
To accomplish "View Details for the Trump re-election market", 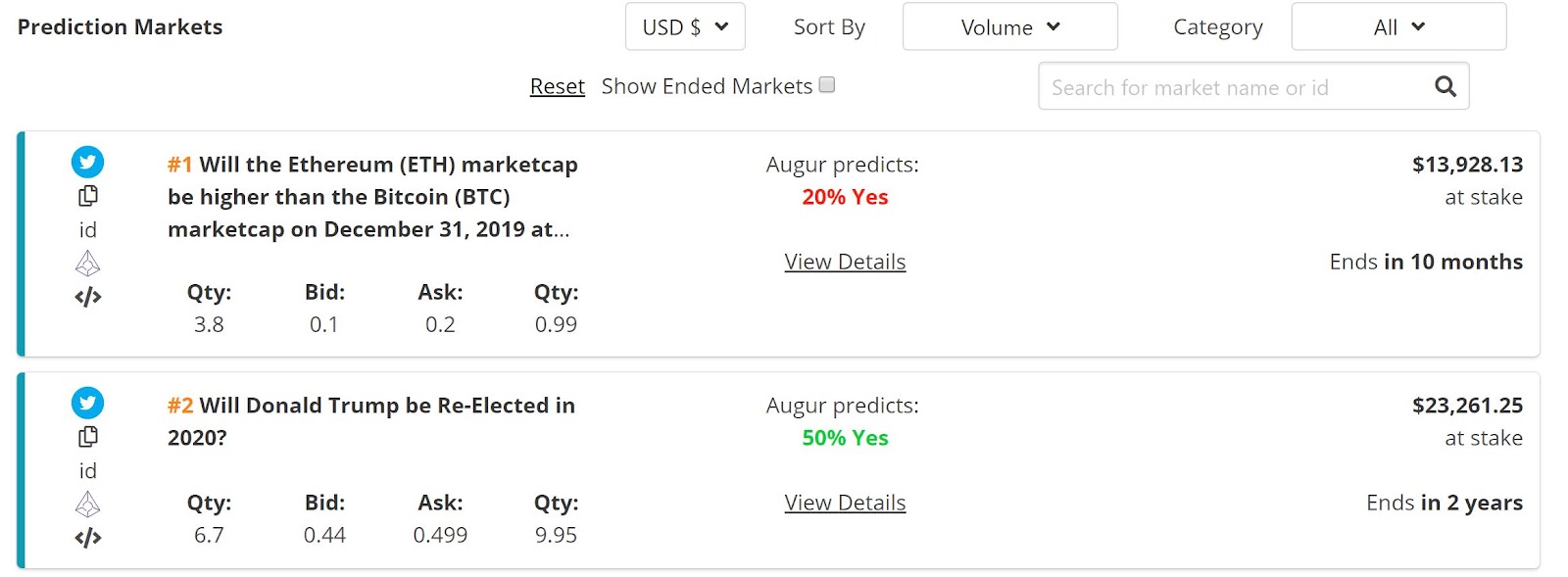I will coord(845,503).
